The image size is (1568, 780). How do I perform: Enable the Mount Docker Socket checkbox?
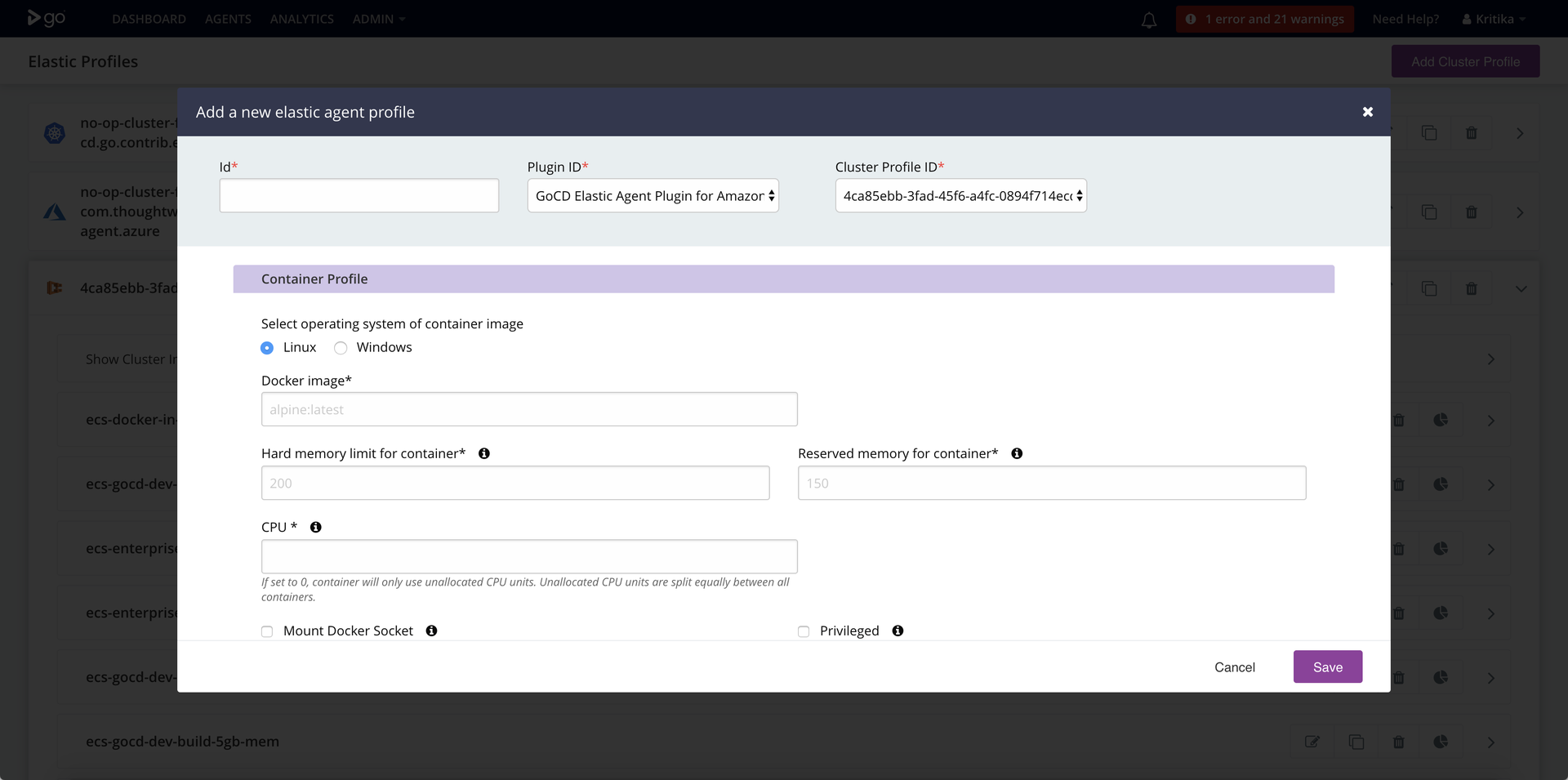coord(267,631)
